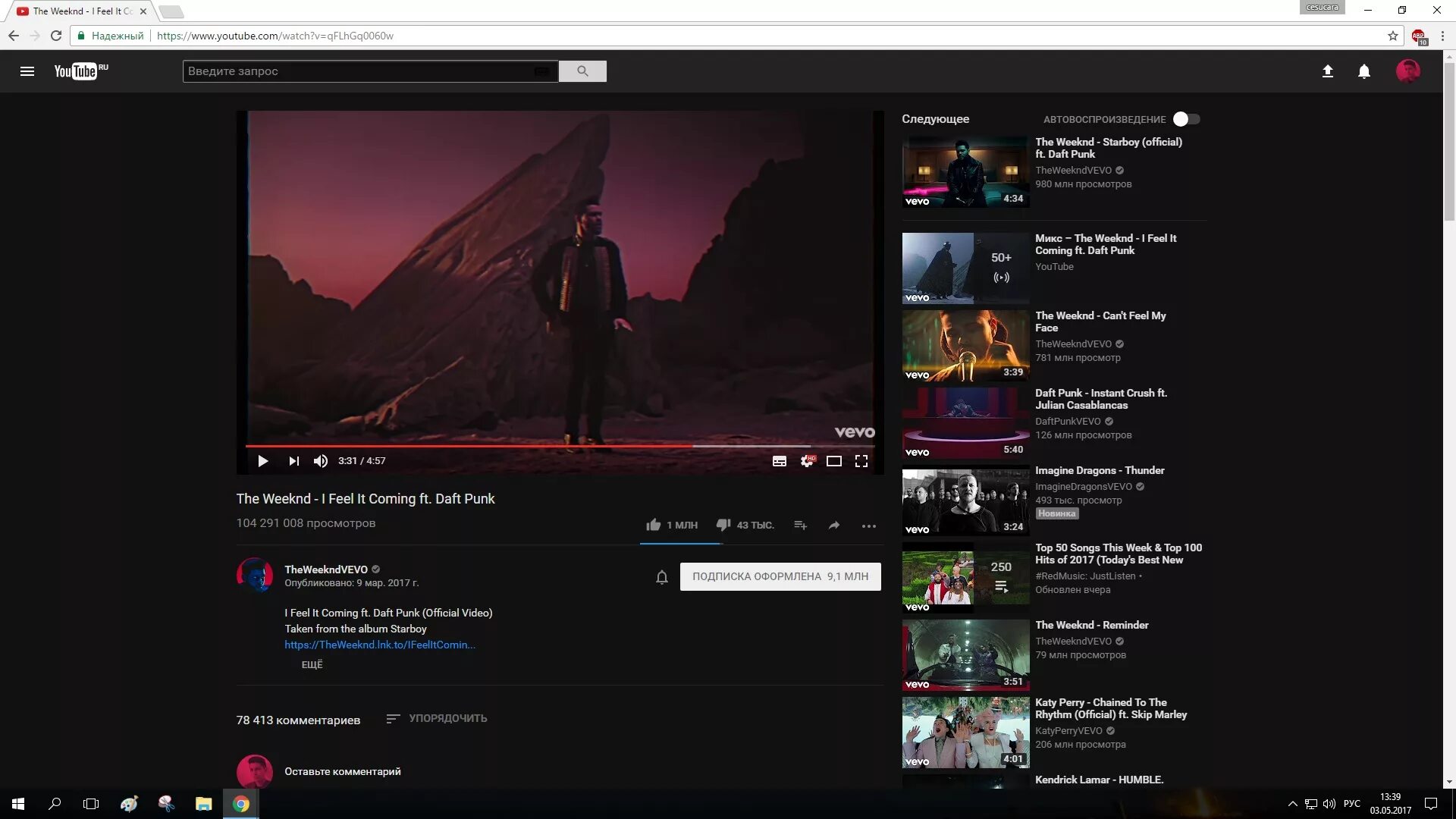The height and width of the screenshot is (819, 1456).
Task: Play the video
Action: pos(262,461)
